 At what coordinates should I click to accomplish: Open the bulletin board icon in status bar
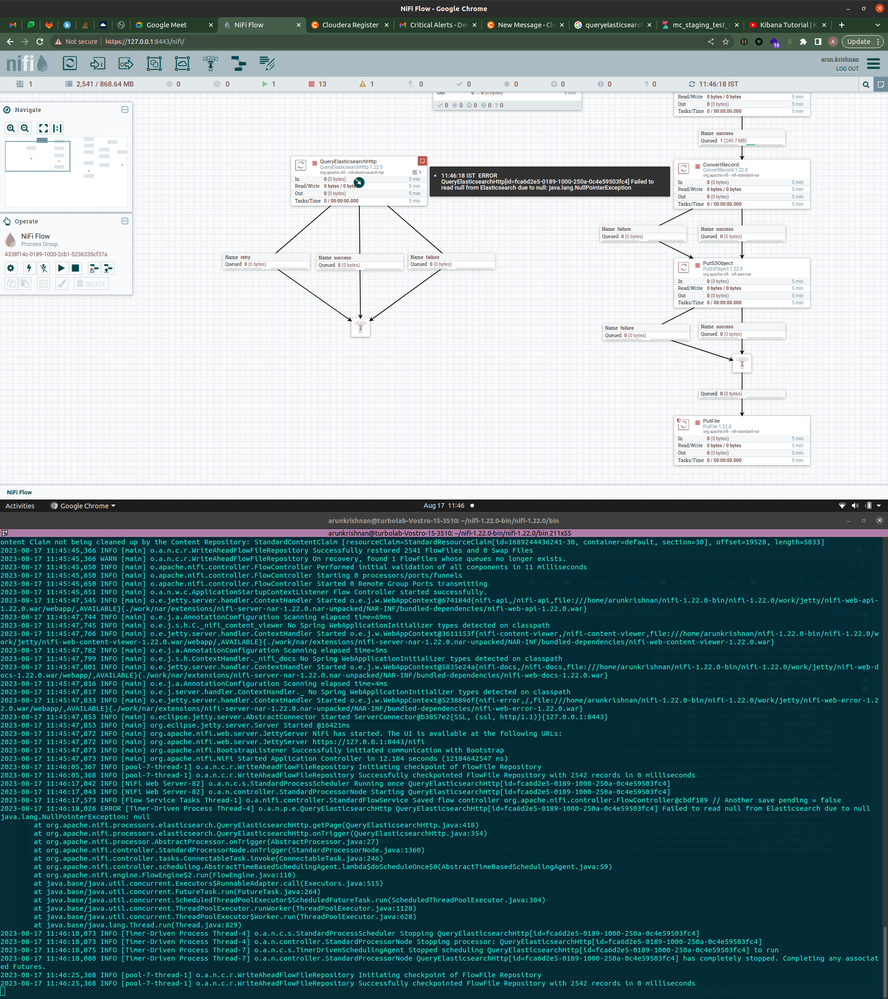pos(881,84)
